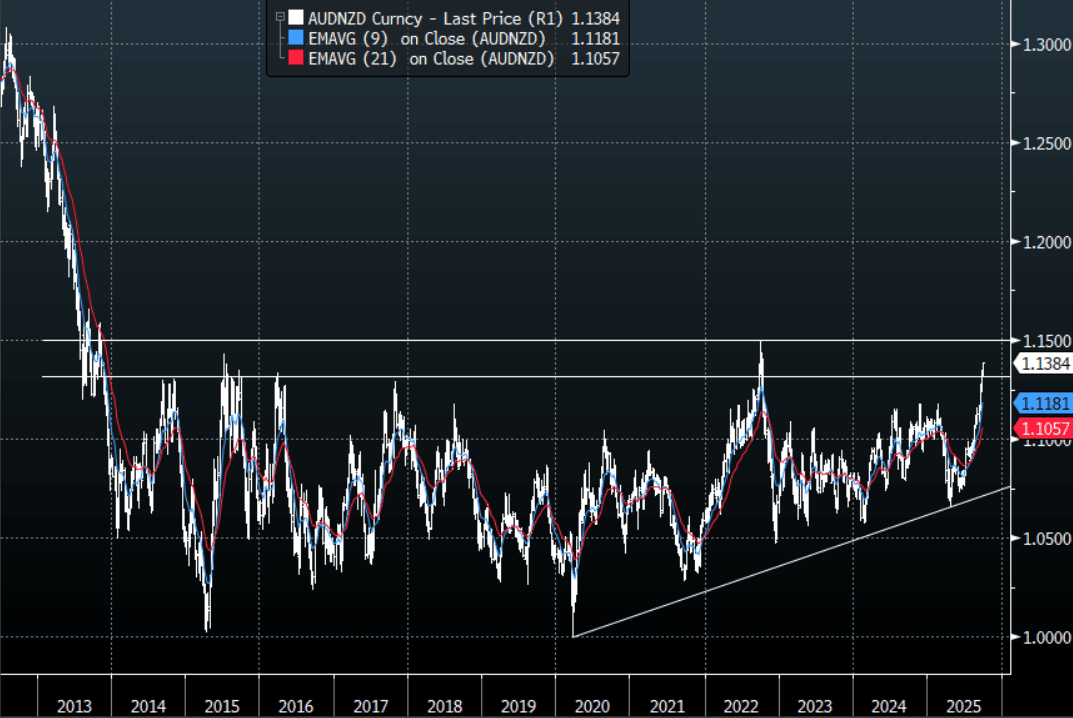Click the 2017 x-axis year label
This screenshot has width=1073, height=718.
pyautogui.click(x=370, y=706)
